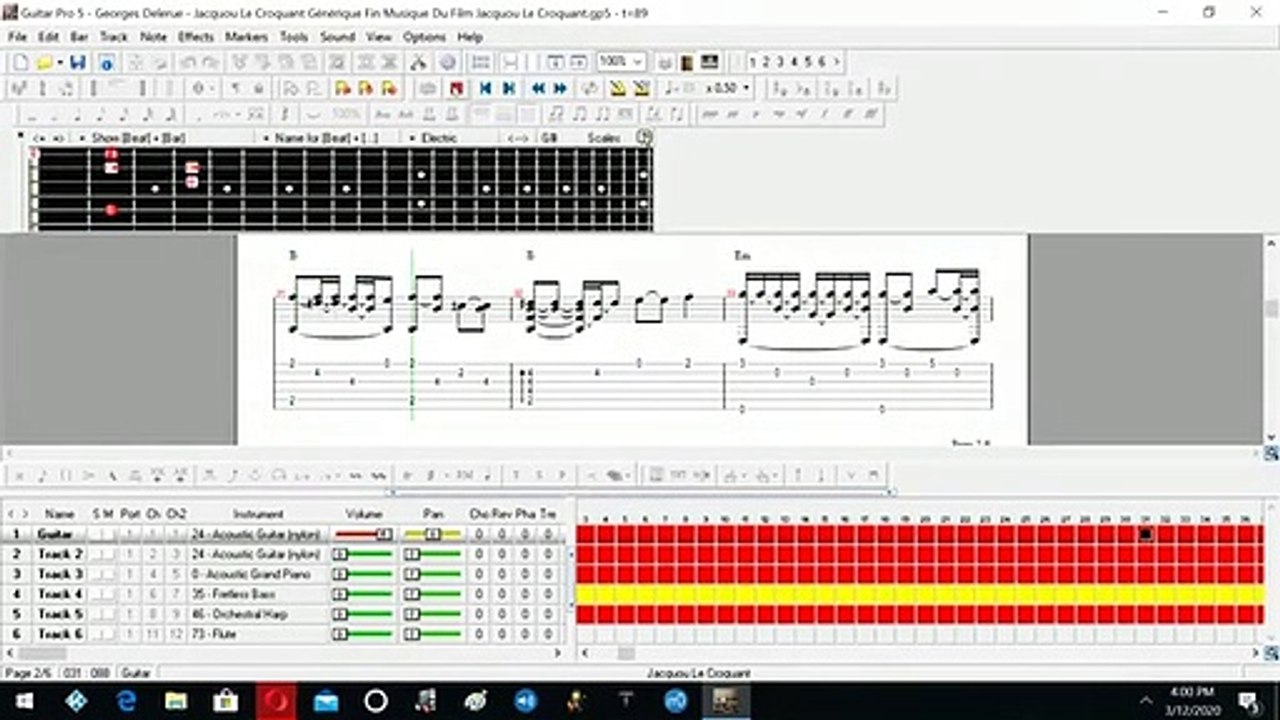Switch to track 3 using the toolbar number
The width and height of the screenshot is (1280, 720).
[x=781, y=62]
